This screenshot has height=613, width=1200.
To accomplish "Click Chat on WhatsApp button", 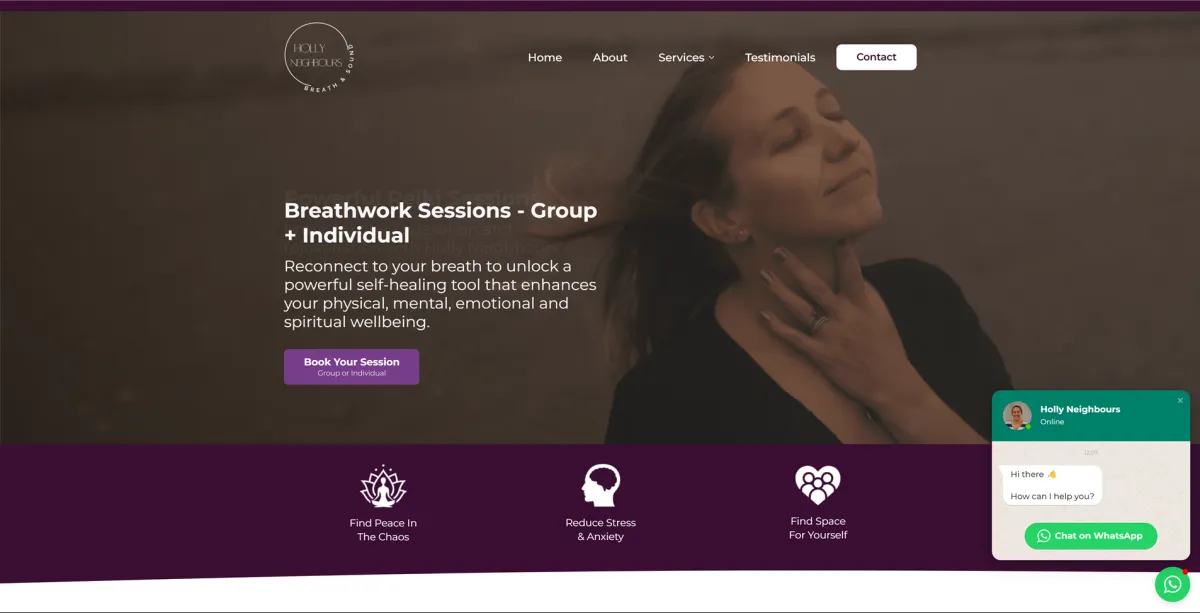I will (1090, 536).
